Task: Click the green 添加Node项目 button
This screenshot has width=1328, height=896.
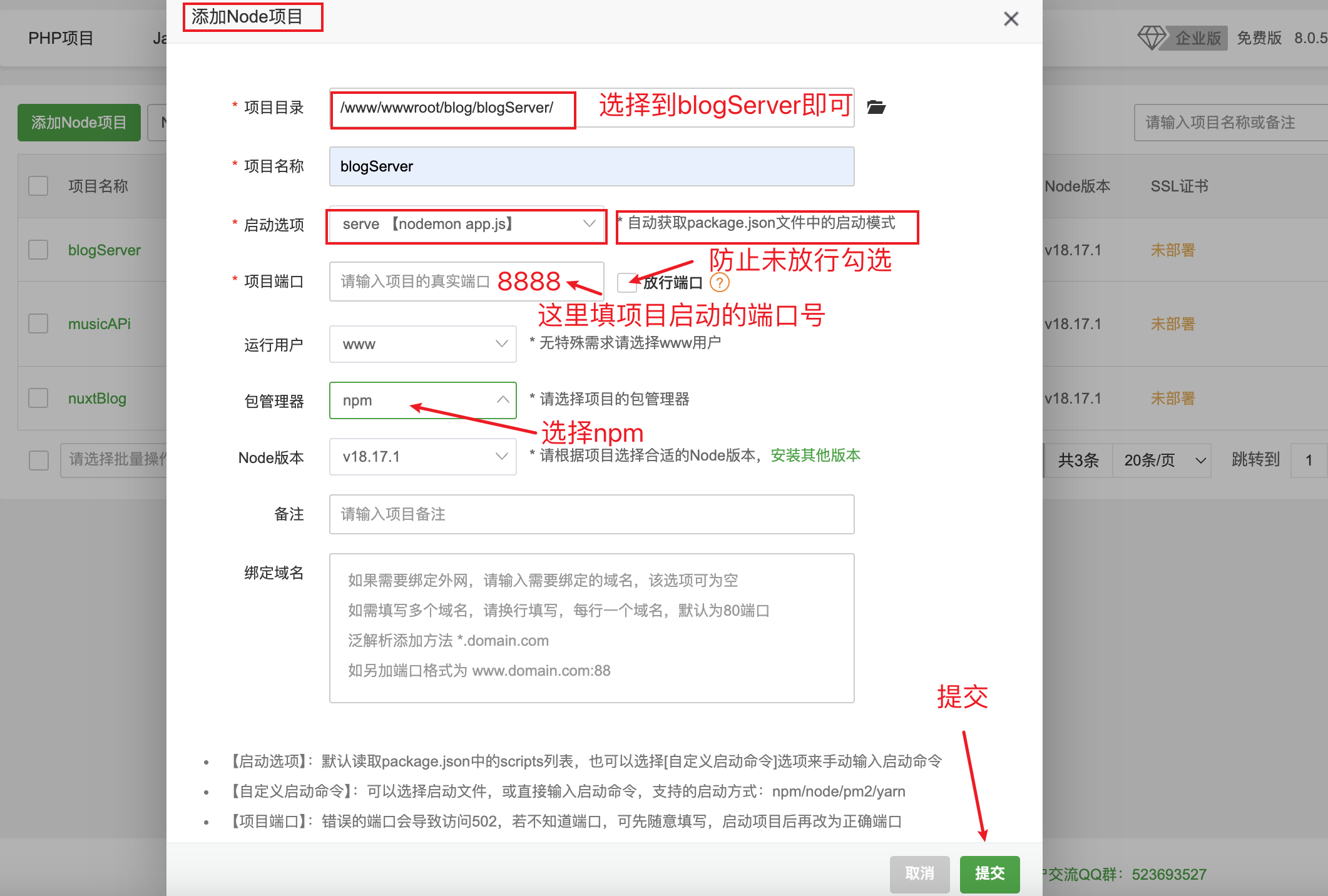Action: coord(79,123)
